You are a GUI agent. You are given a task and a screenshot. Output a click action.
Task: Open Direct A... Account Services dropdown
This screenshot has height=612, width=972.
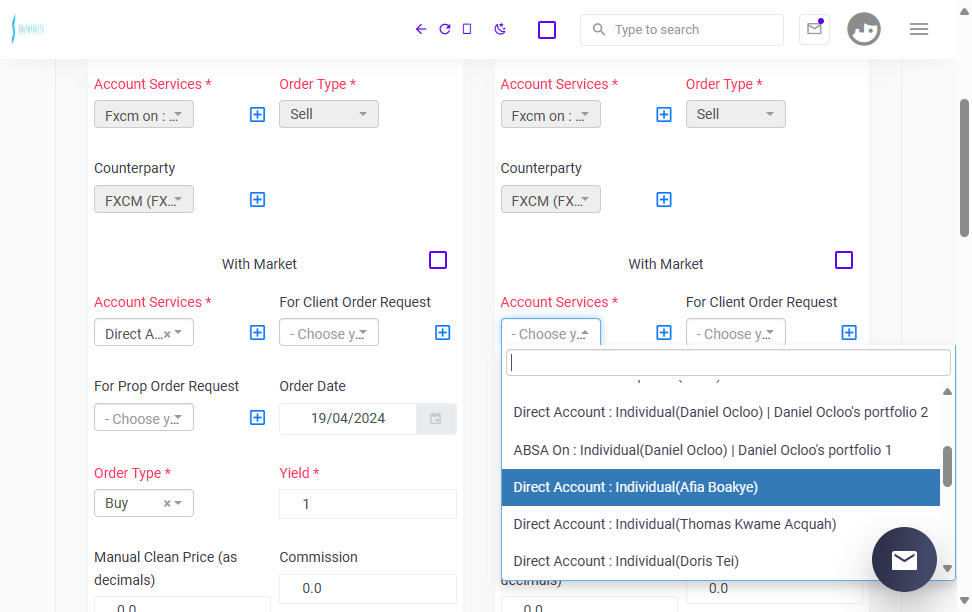(x=144, y=333)
